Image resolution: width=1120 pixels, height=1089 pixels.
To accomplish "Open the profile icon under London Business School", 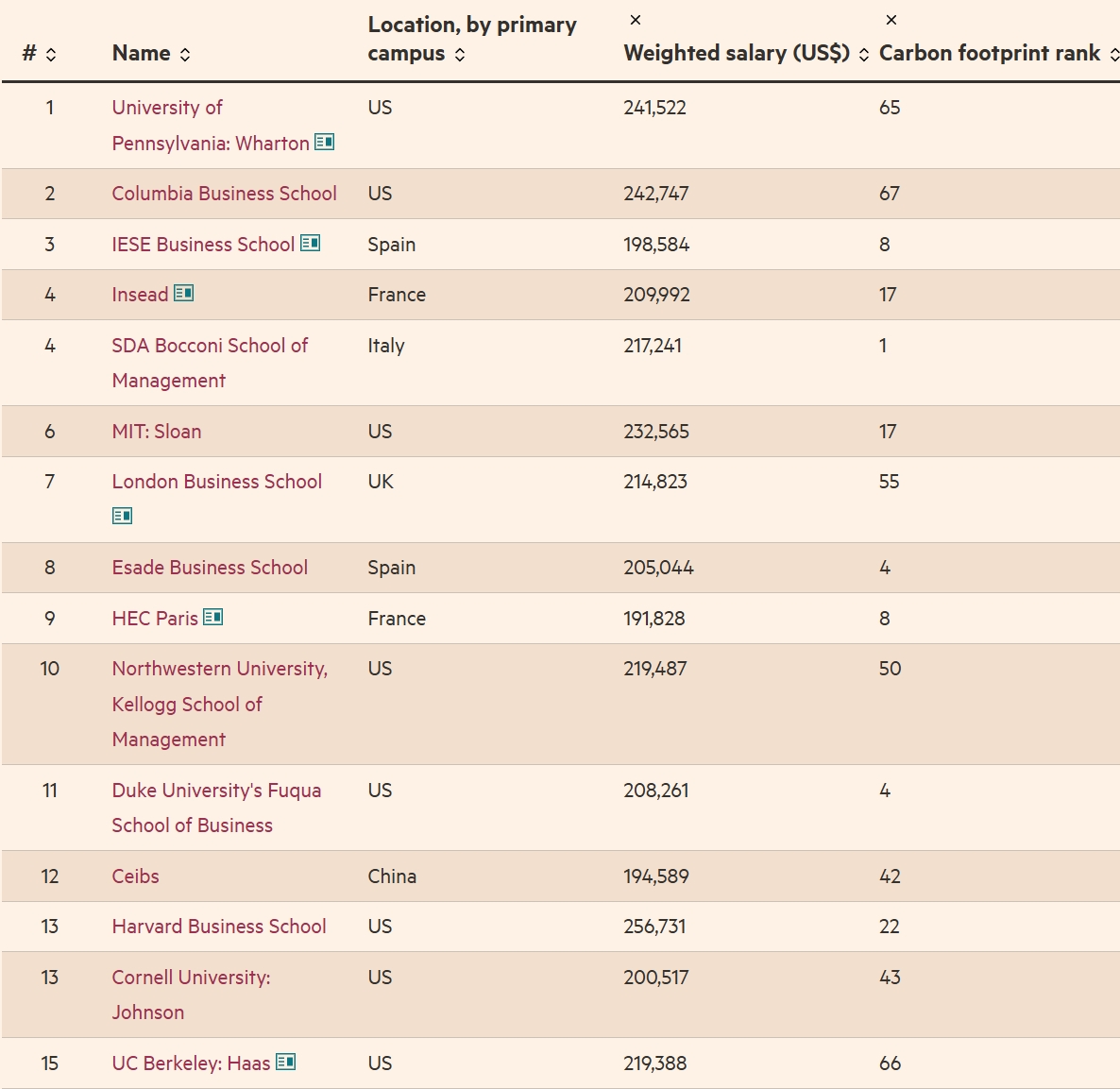I will point(122,515).
